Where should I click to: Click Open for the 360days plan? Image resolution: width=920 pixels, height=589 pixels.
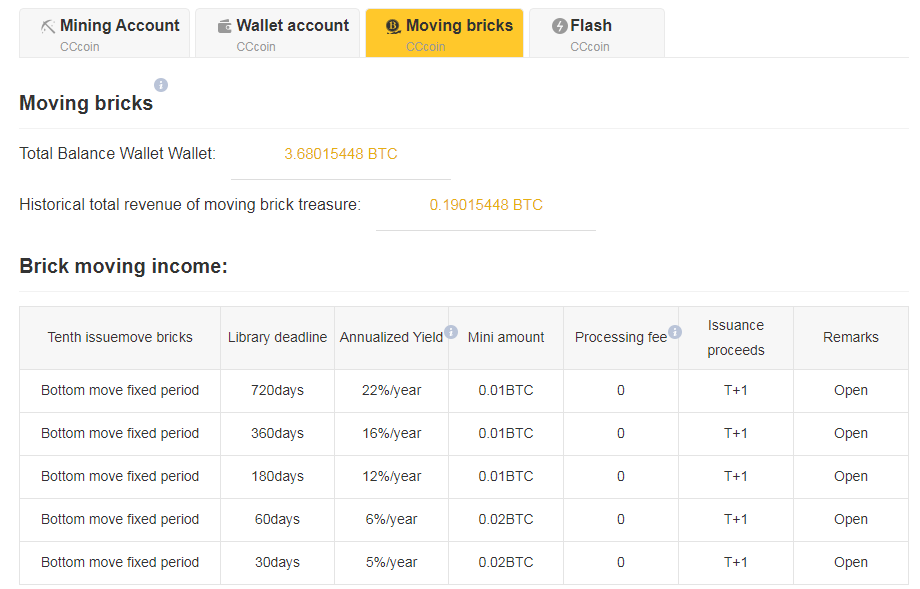(851, 434)
